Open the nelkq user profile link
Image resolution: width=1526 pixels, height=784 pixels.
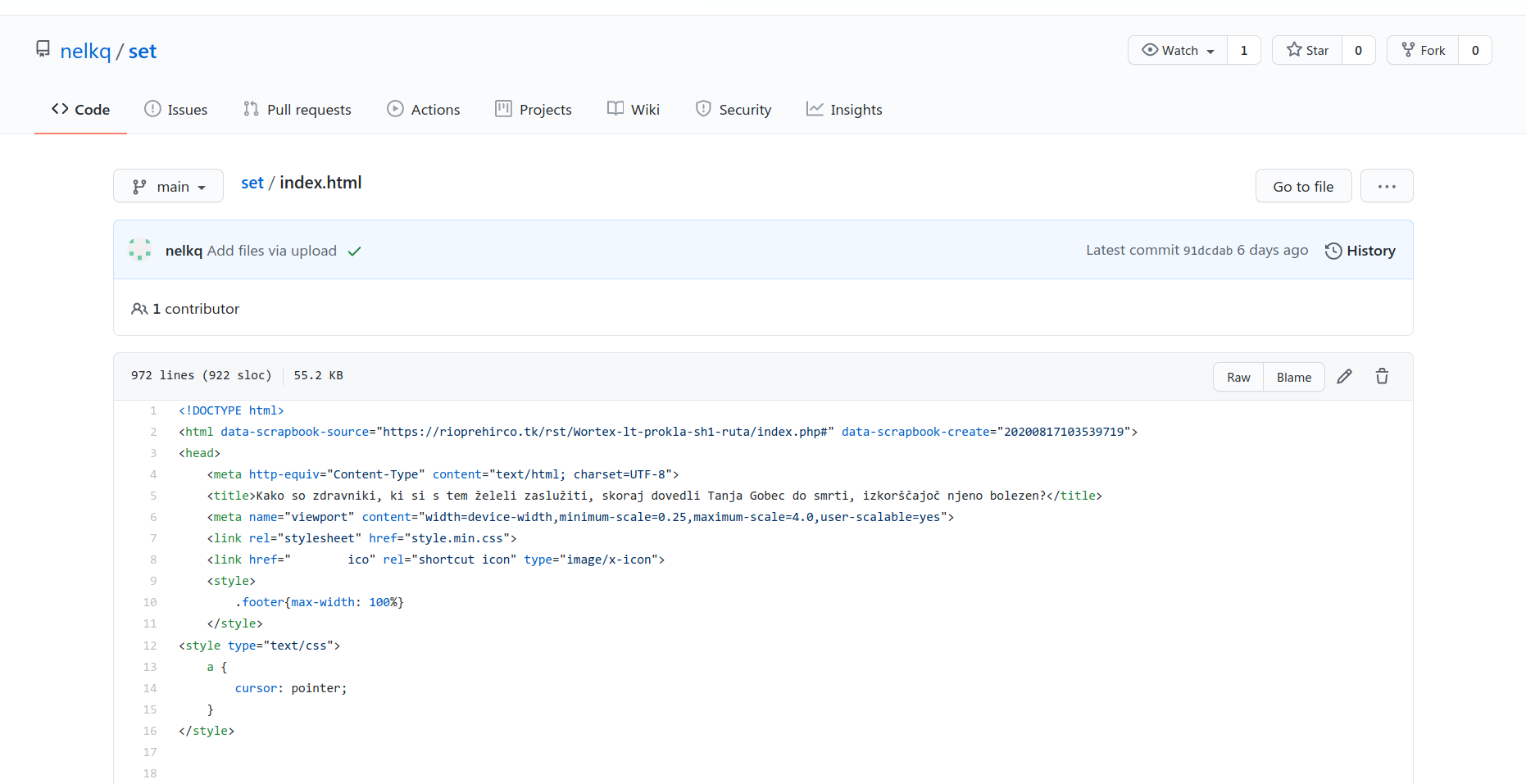click(x=85, y=51)
